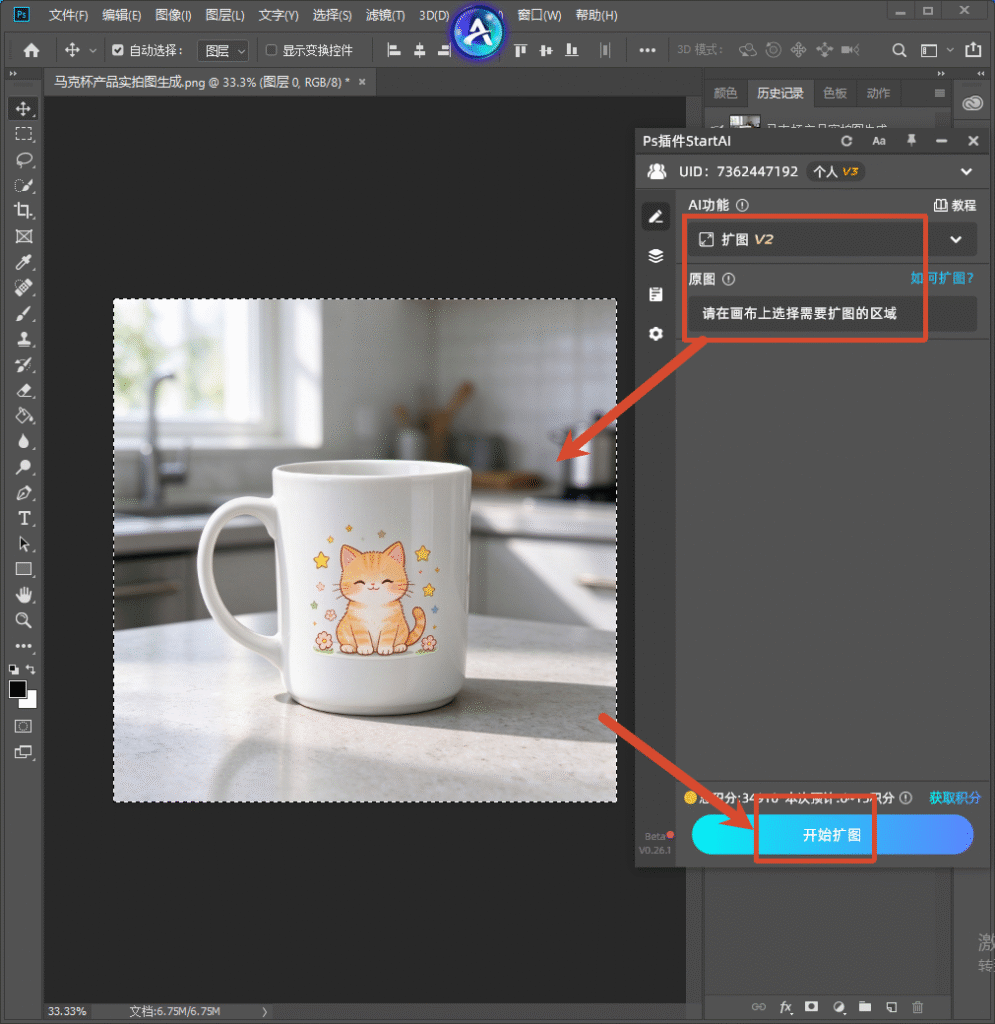Uncheck the 自动选择 checkbox
Screen dimensions: 995x1024
(x=118, y=50)
